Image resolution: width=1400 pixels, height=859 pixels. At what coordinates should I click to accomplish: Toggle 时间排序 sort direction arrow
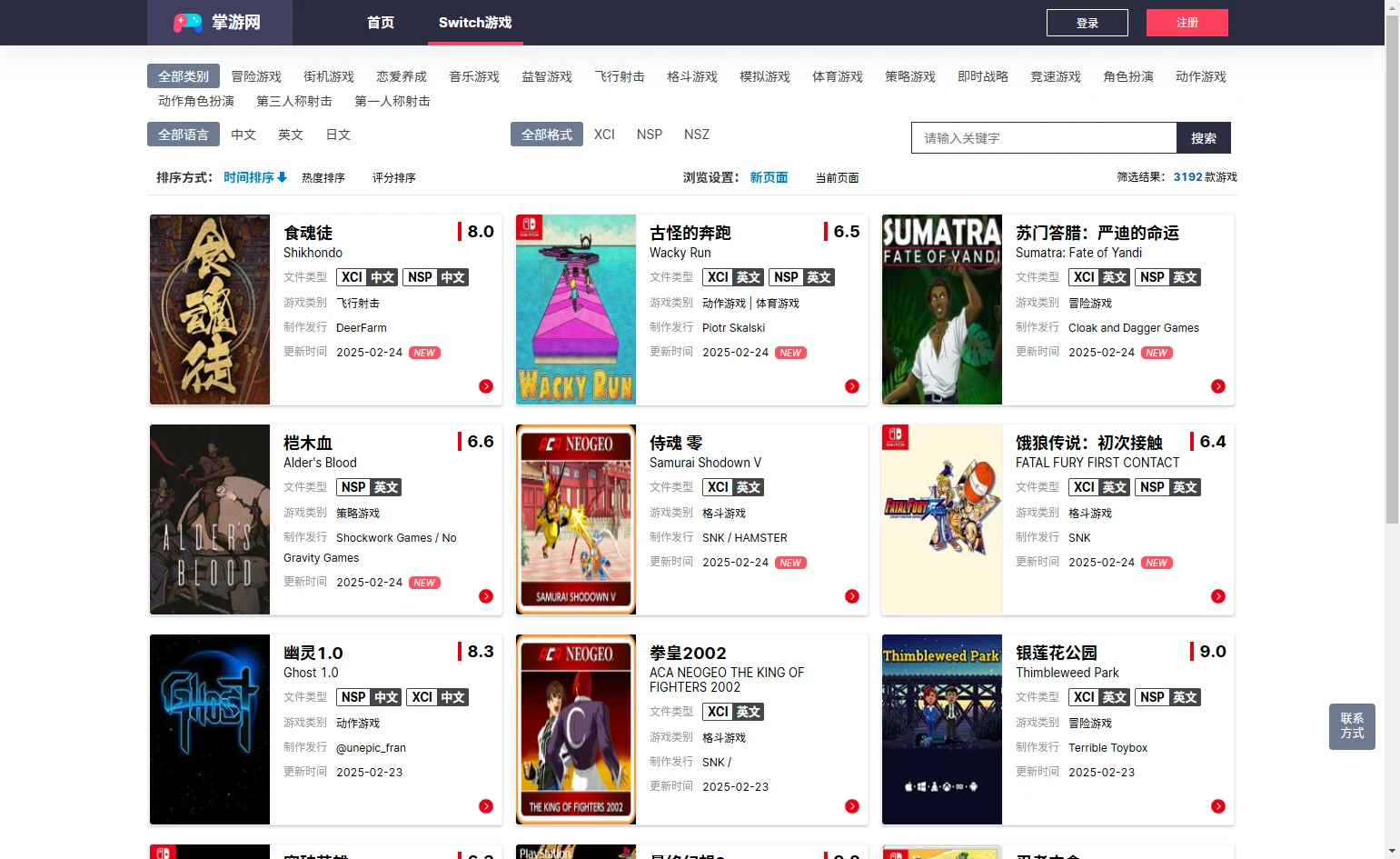[x=283, y=177]
